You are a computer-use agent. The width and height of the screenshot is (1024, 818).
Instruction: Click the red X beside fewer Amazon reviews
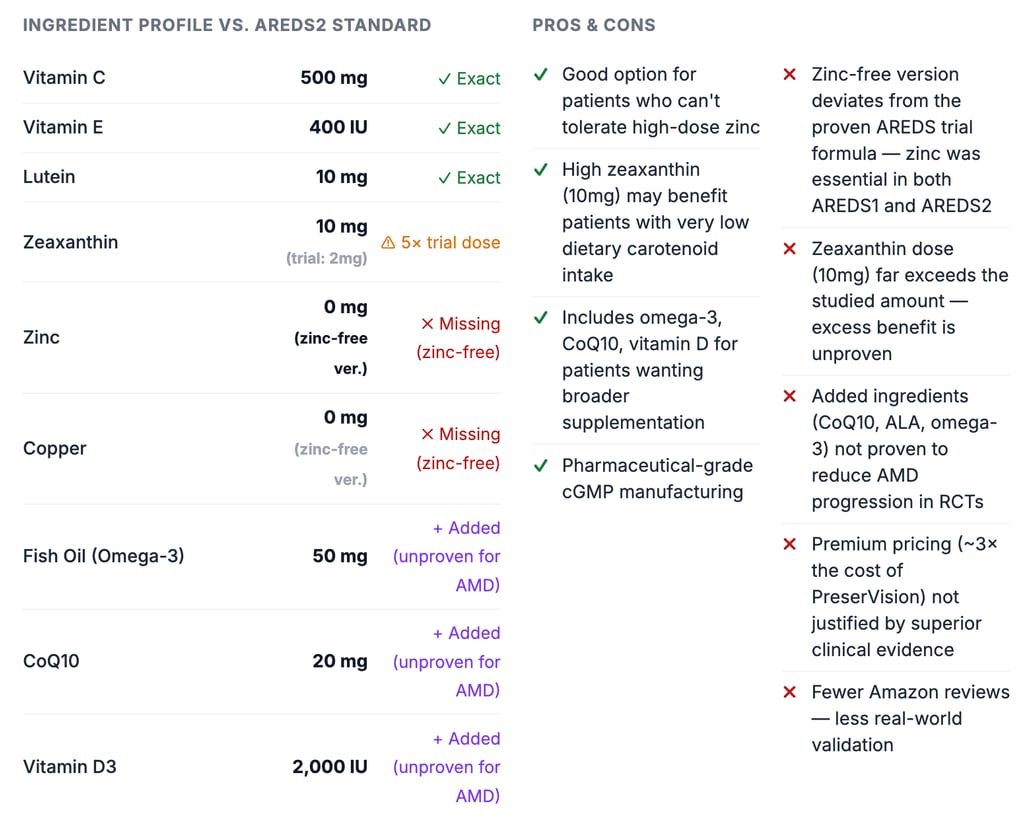point(790,692)
